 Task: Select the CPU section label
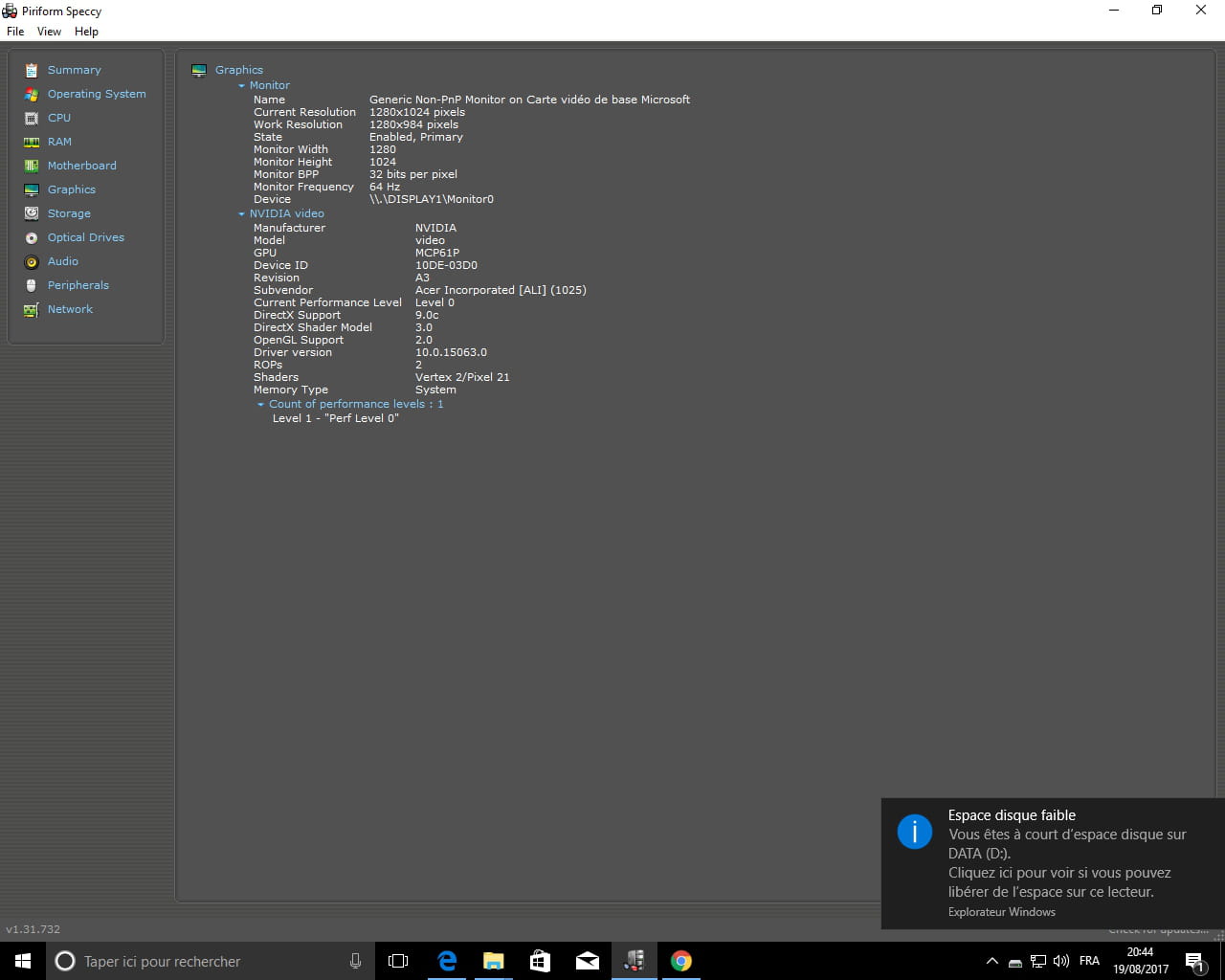pyautogui.click(x=59, y=118)
